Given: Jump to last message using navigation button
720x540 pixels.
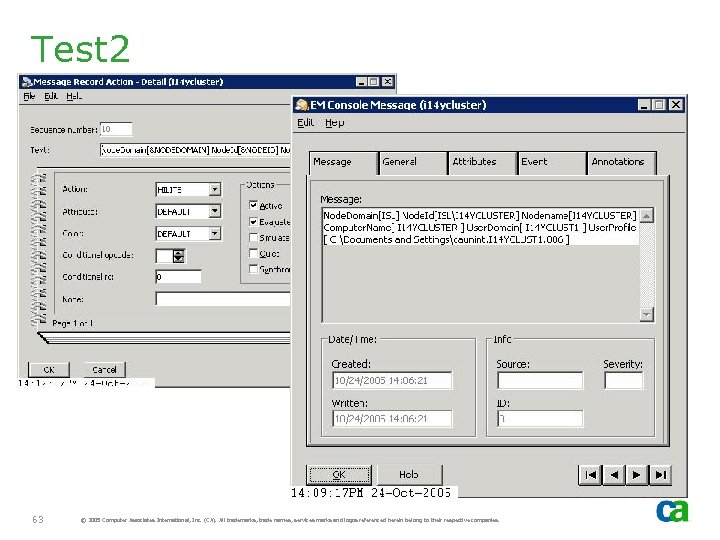Looking at the screenshot, I should click(660, 475).
